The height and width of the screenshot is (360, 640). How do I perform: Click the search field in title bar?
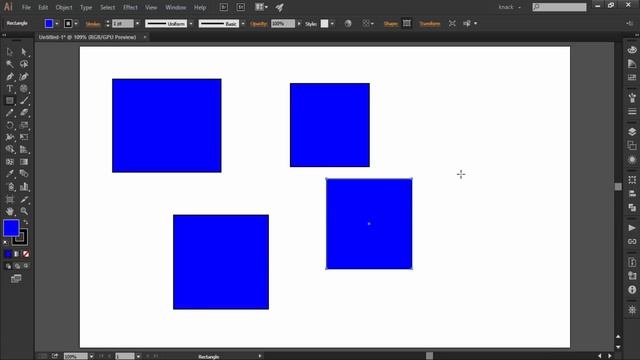coord(559,7)
